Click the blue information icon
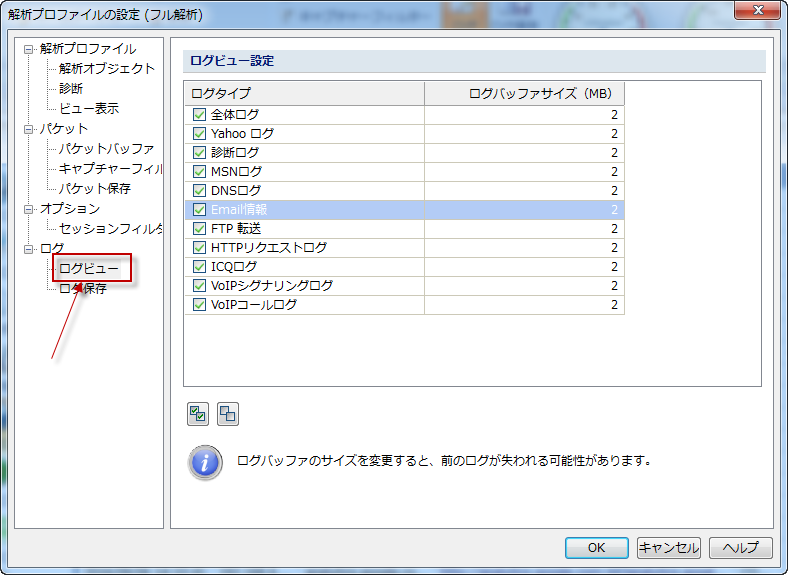Screen dimensions: 788x575 click(x=205, y=463)
